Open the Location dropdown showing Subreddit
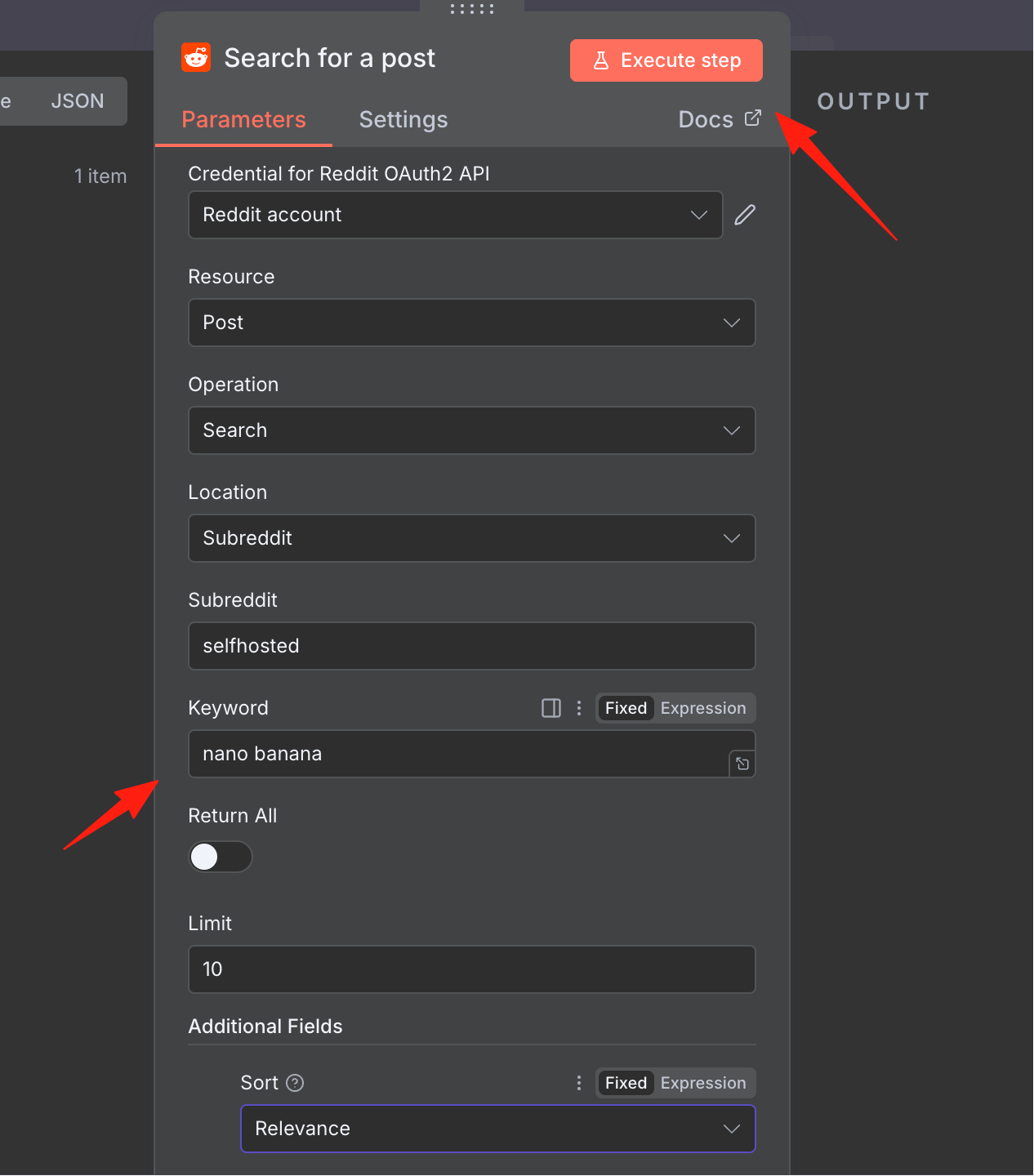Viewport: 1034px width, 1176px height. point(472,538)
